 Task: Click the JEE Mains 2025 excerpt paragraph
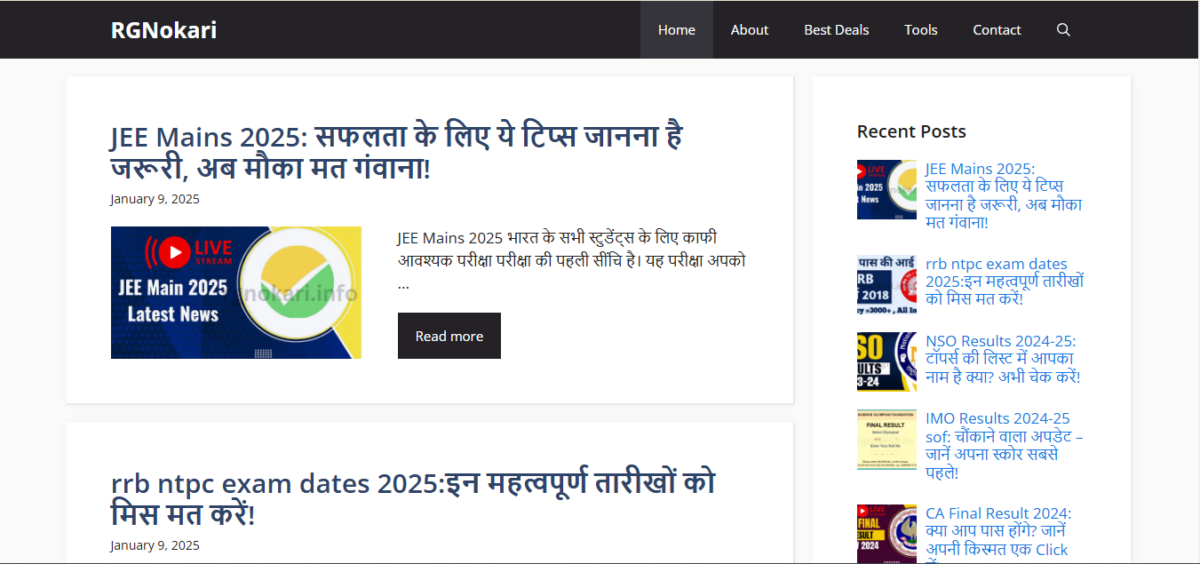click(x=572, y=261)
